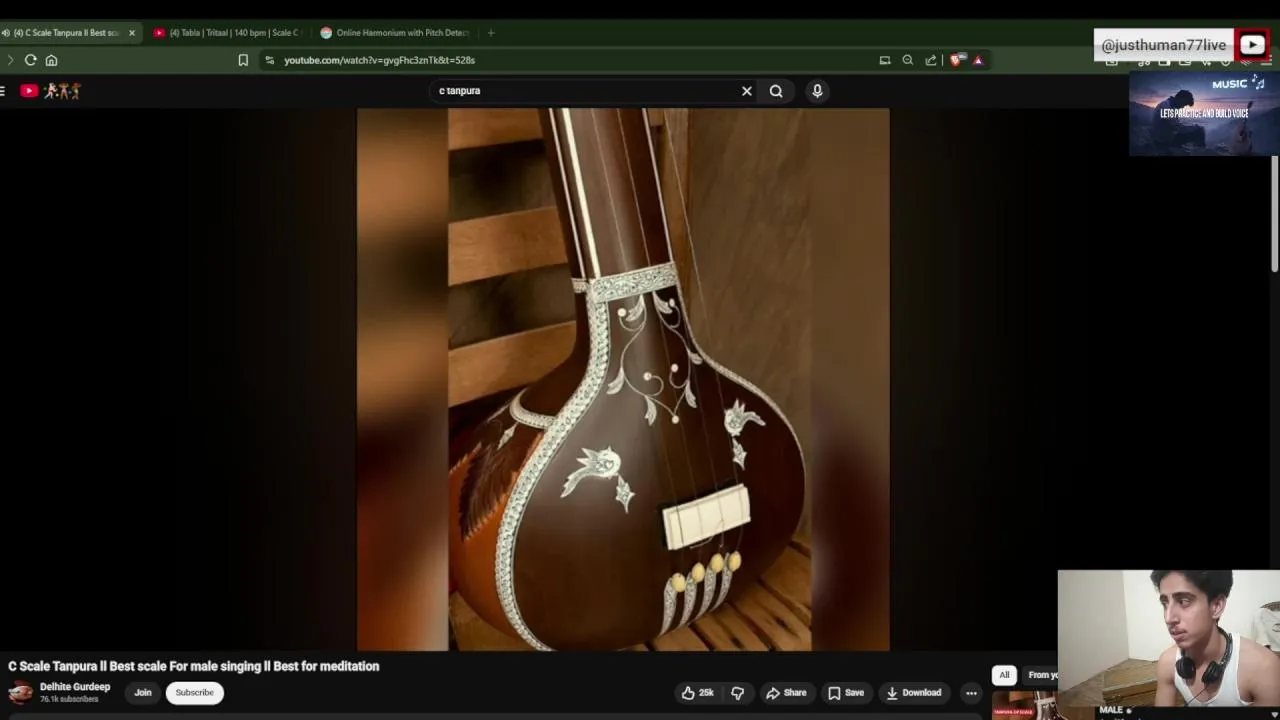Open the Brave Shields lion icon
The height and width of the screenshot is (720, 1280).
[x=956, y=60]
